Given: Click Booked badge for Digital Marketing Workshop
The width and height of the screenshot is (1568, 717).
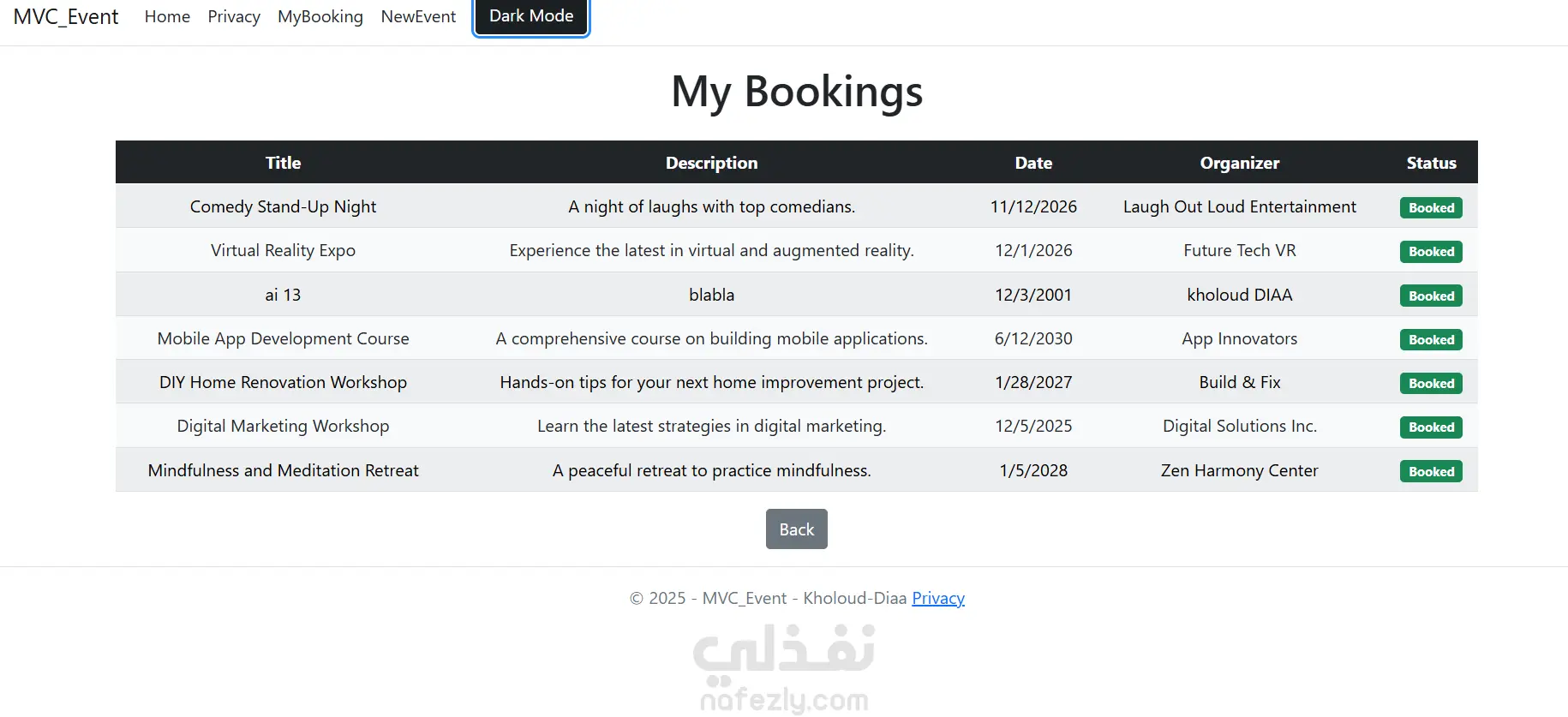Looking at the screenshot, I should [x=1431, y=427].
